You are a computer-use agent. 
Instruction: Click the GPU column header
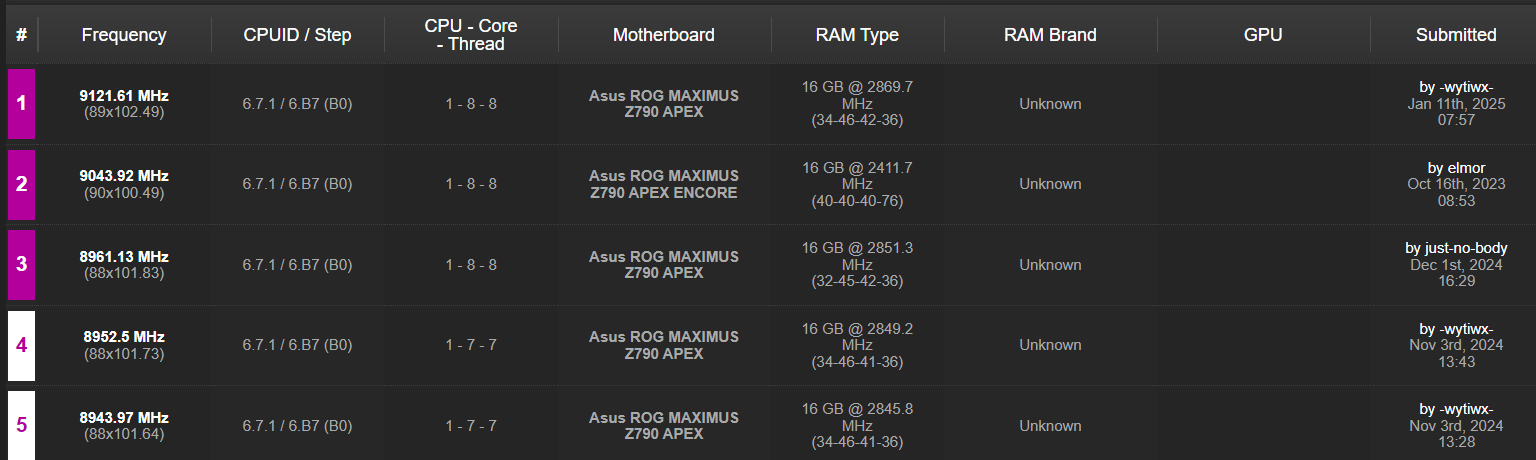click(x=1263, y=35)
